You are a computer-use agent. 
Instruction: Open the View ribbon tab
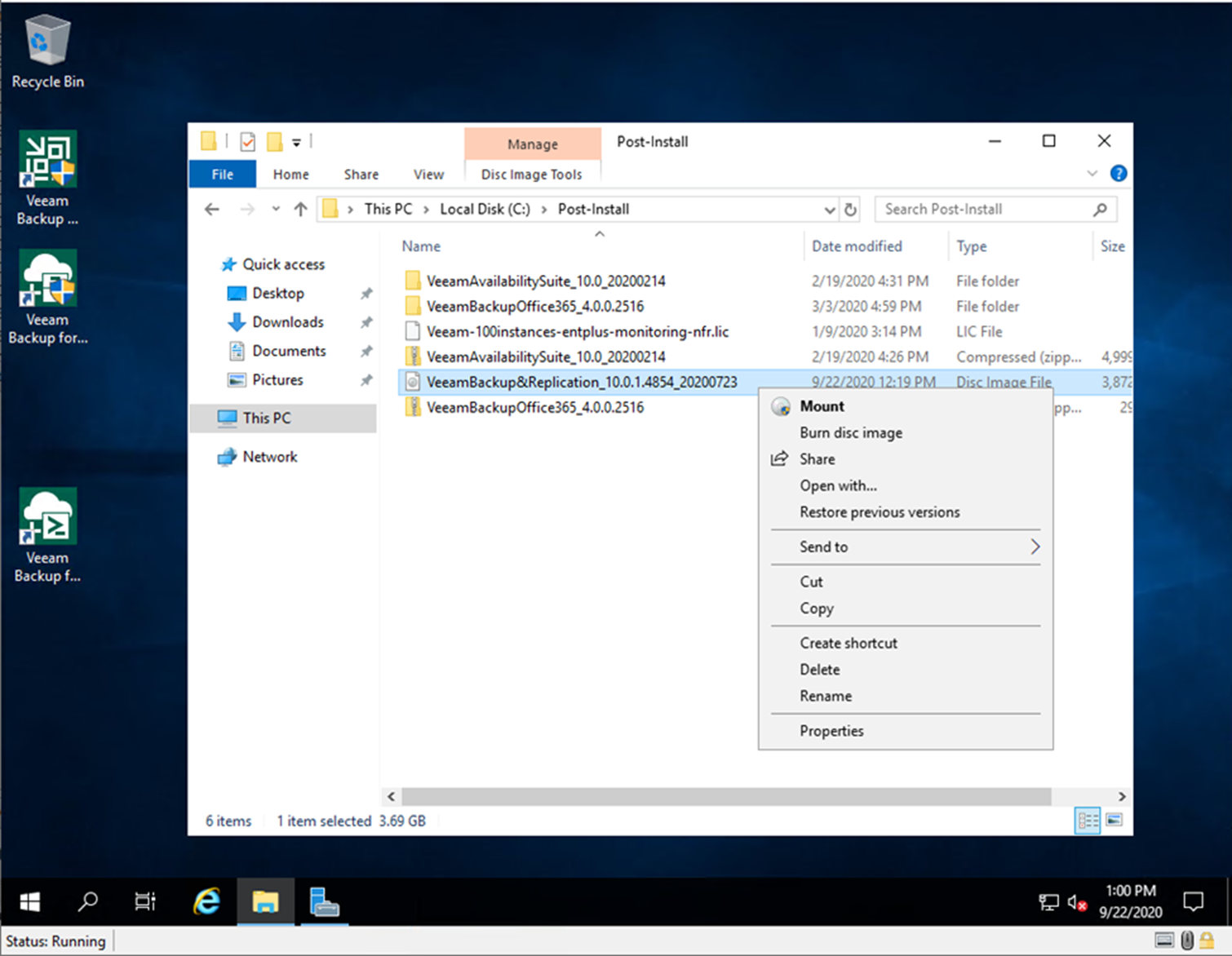click(x=428, y=175)
